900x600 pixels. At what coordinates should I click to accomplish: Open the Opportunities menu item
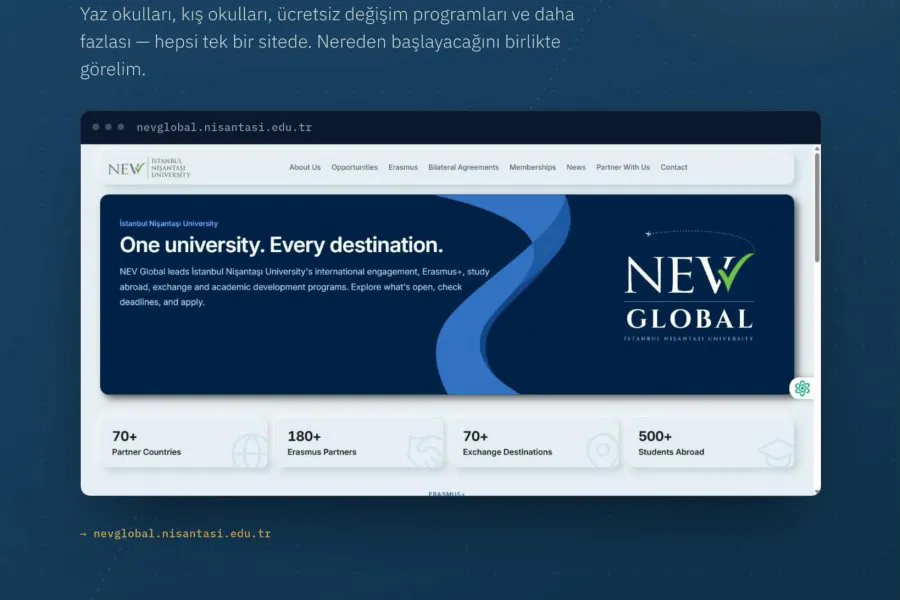[354, 167]
